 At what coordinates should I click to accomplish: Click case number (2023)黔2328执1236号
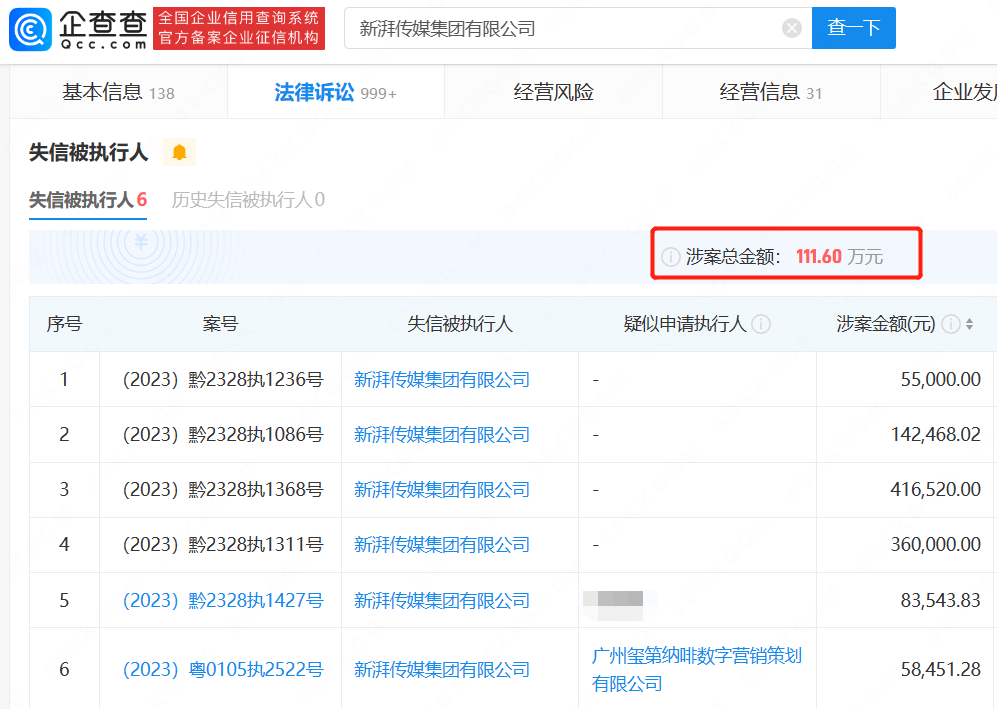coord(223,380)
